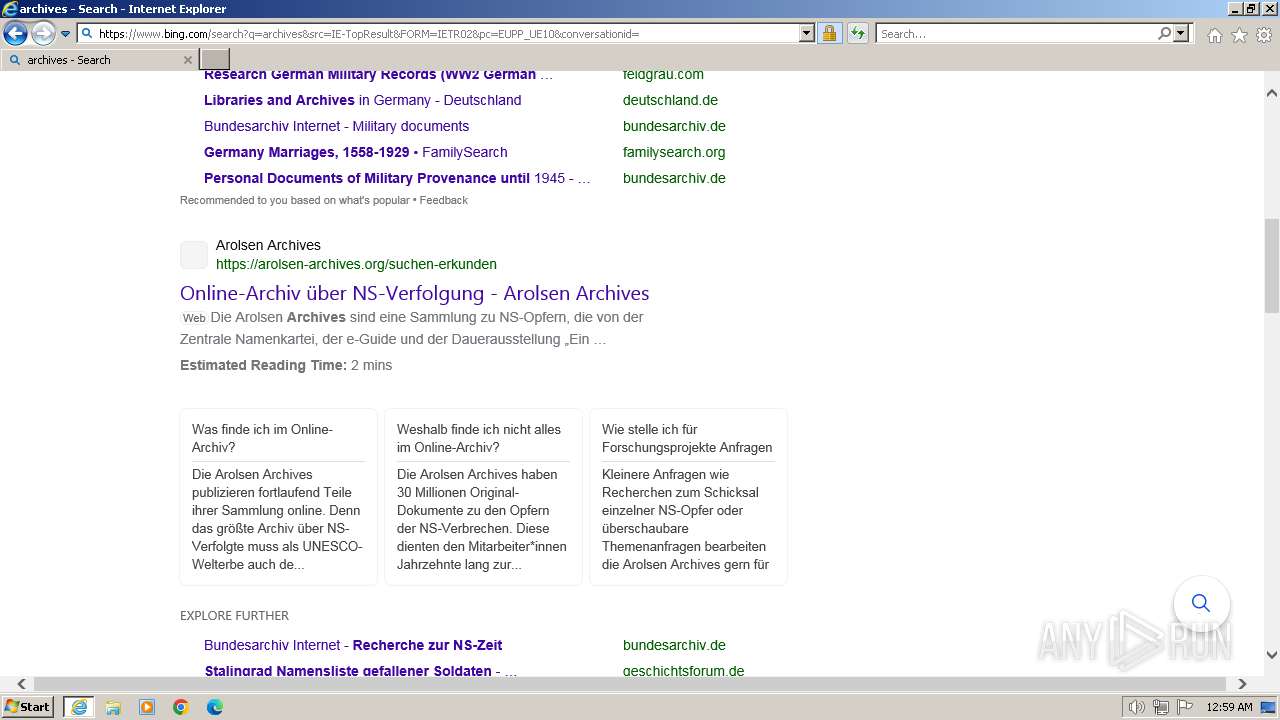Open 'Online-Archiv über NS-Verfolgung' result title

coord(414,293)
